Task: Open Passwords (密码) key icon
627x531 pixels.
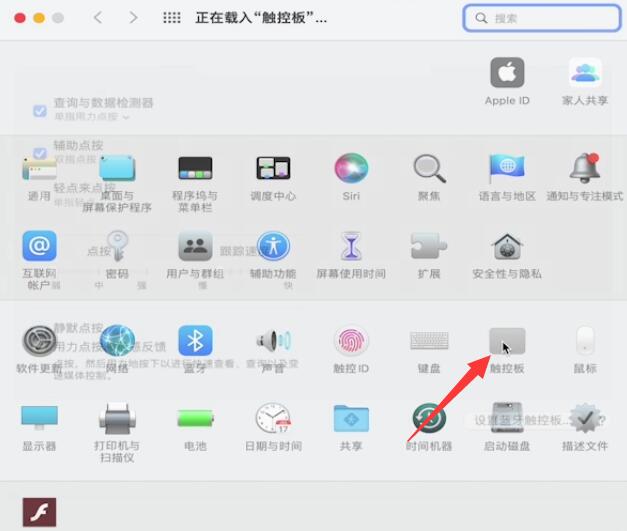Action: coord(117,246)
